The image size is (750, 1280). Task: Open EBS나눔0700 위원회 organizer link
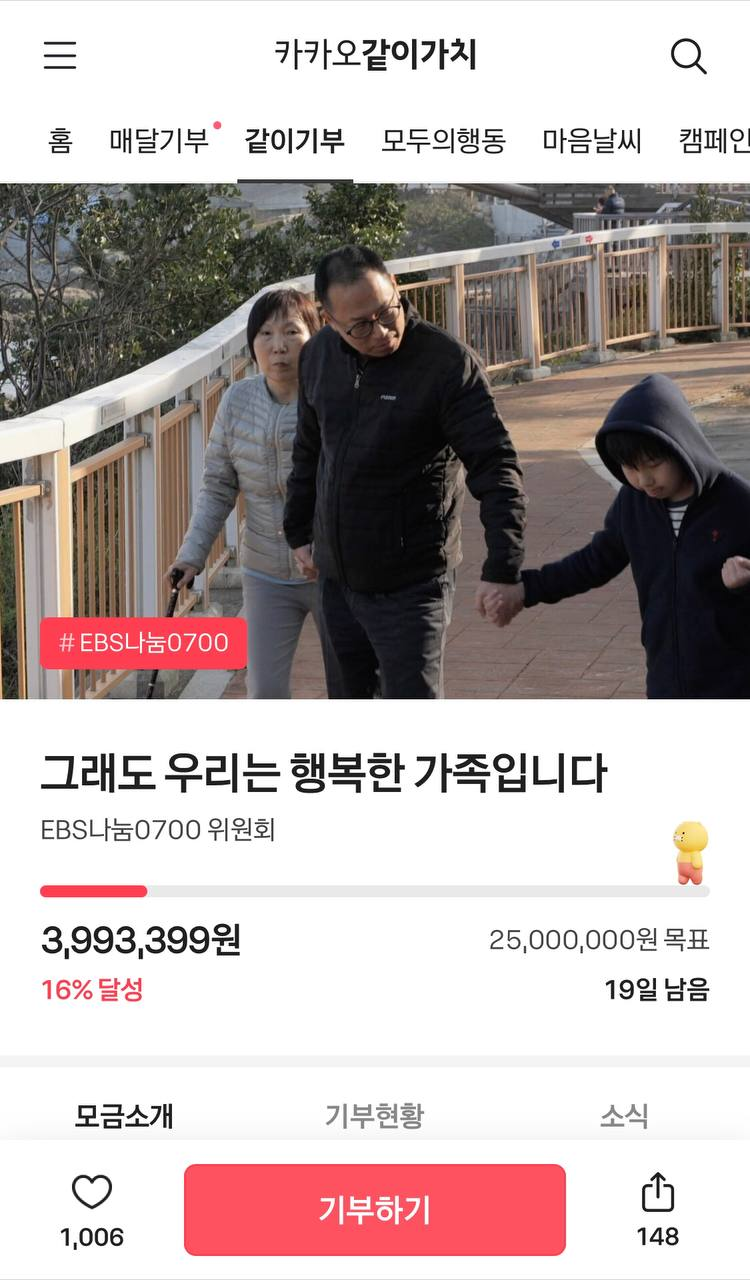click(158, 830)
